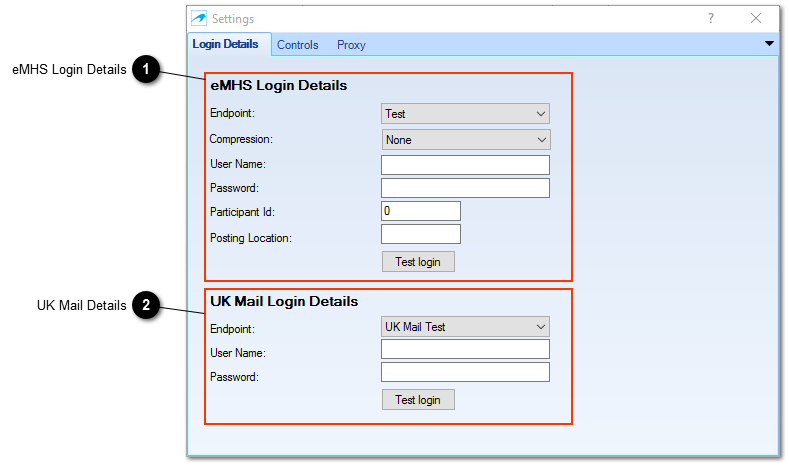Click the Posting Location field
Image resolution: width=789 pixels, height=466 pixels.
tap(421, 235)
